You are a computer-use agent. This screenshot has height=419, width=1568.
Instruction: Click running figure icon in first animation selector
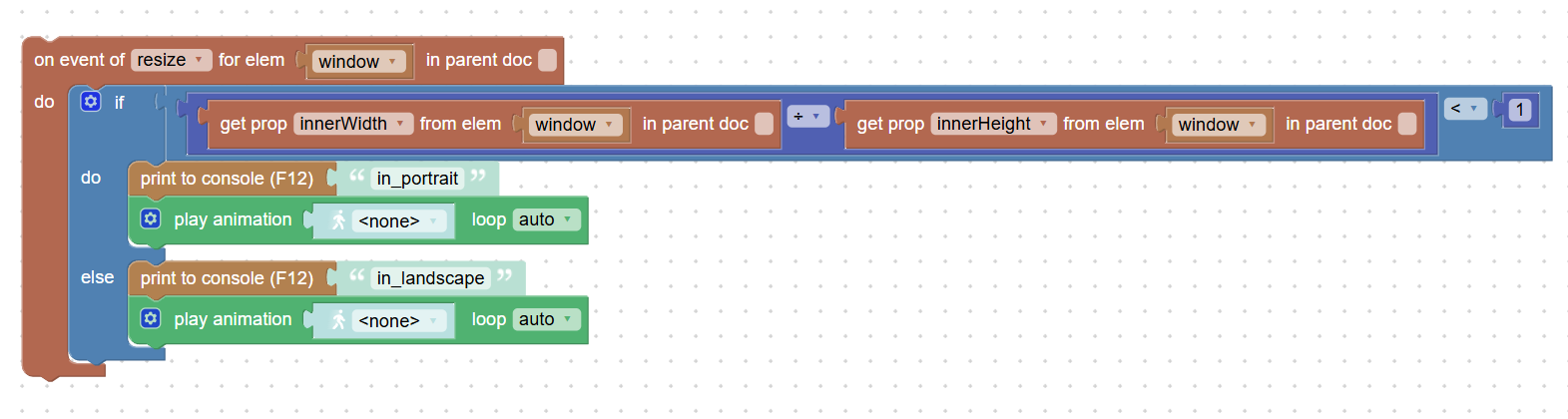pos(339,220)
